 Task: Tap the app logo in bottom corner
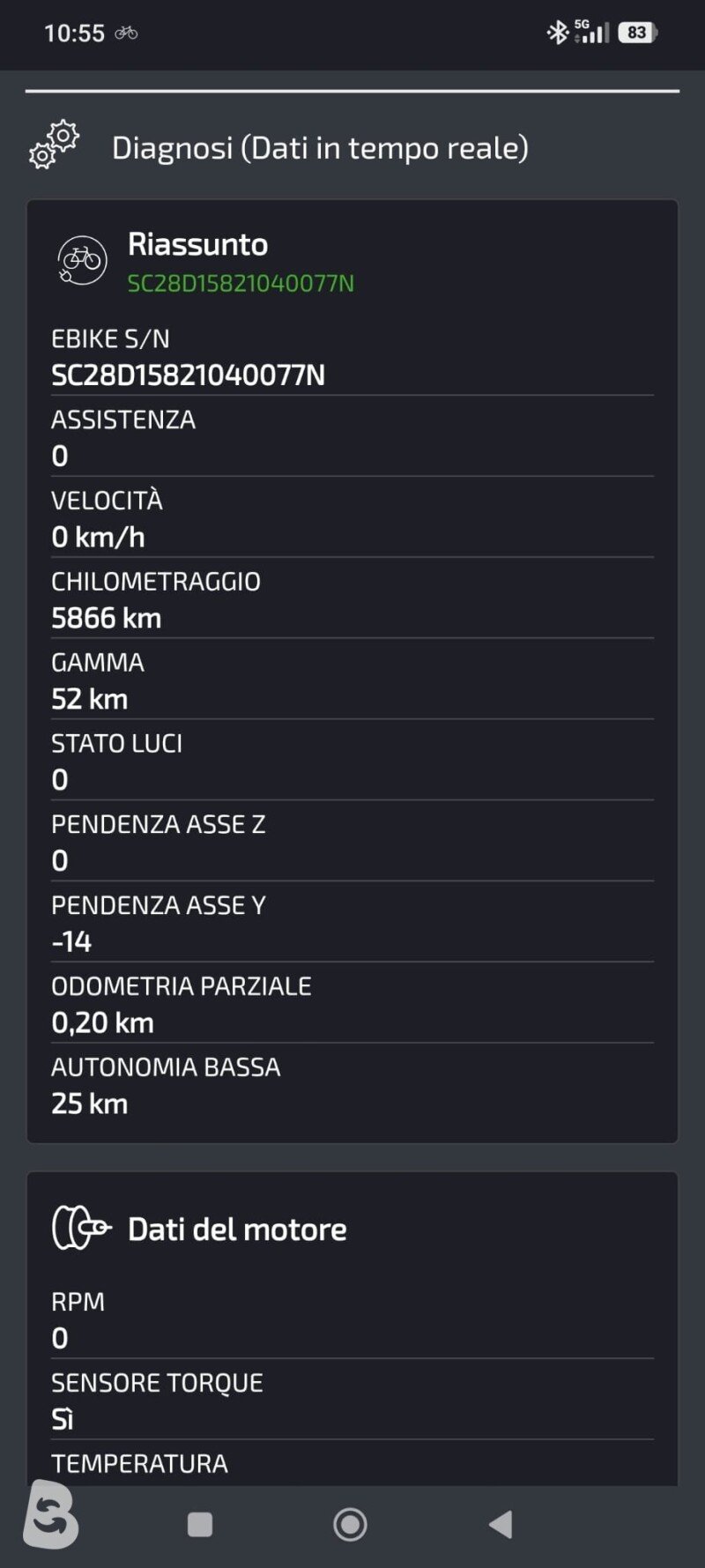[50, 1515]
